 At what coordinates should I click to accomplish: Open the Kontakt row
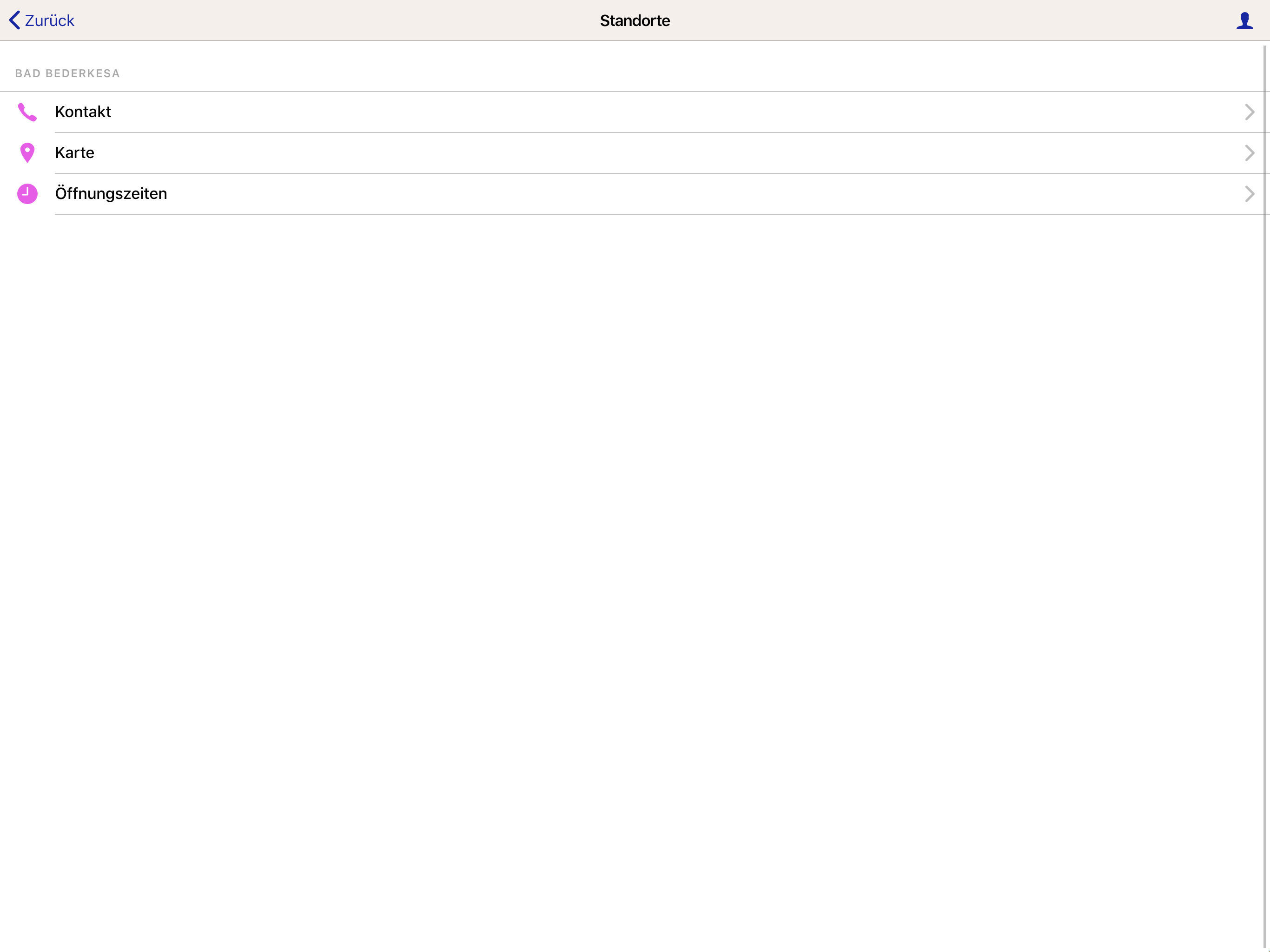point(635,112)
